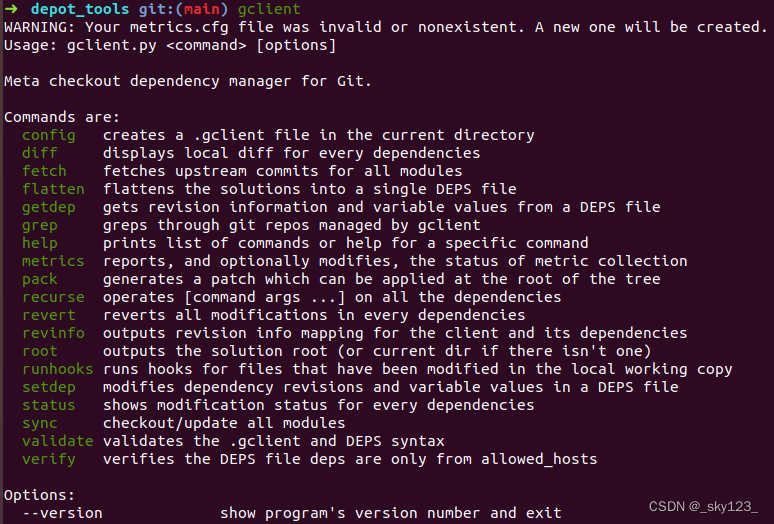Click the --version option text

62,513
